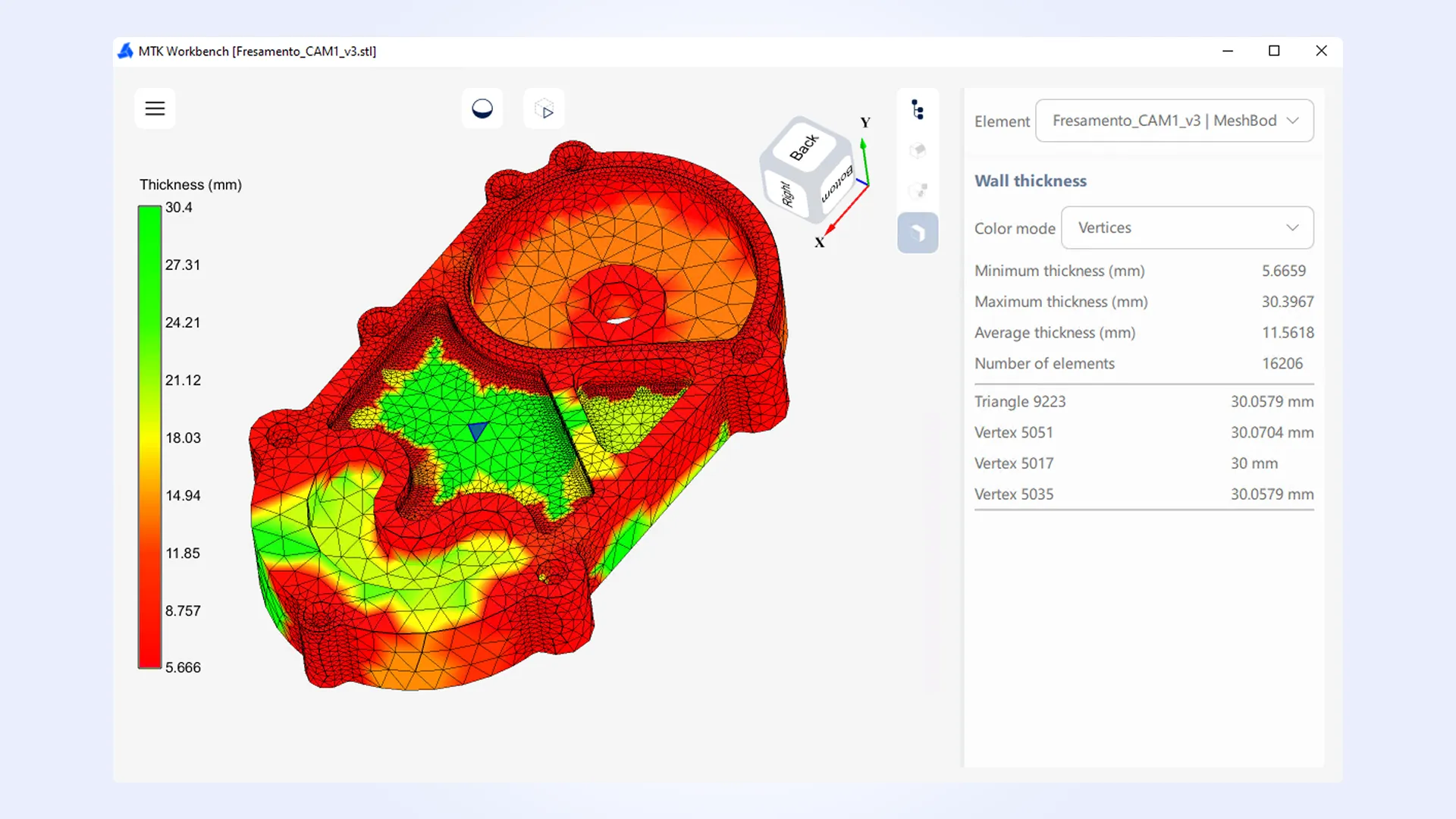Viewport: 1456px width, 819px height.
Task: Click the shaded sphere display mode icon
Action: coord(482,108)
